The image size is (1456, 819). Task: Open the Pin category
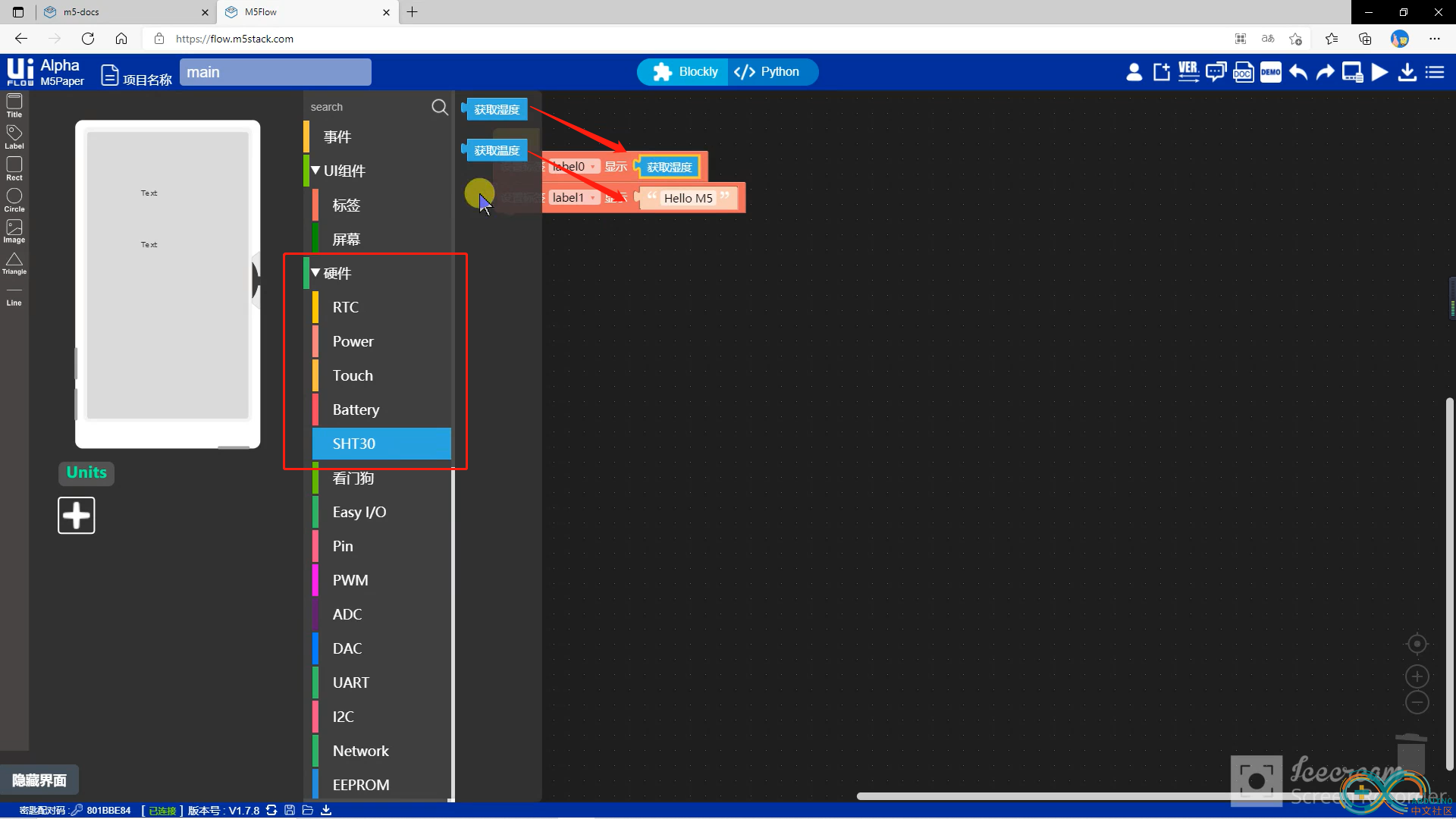tap(382, 546)
